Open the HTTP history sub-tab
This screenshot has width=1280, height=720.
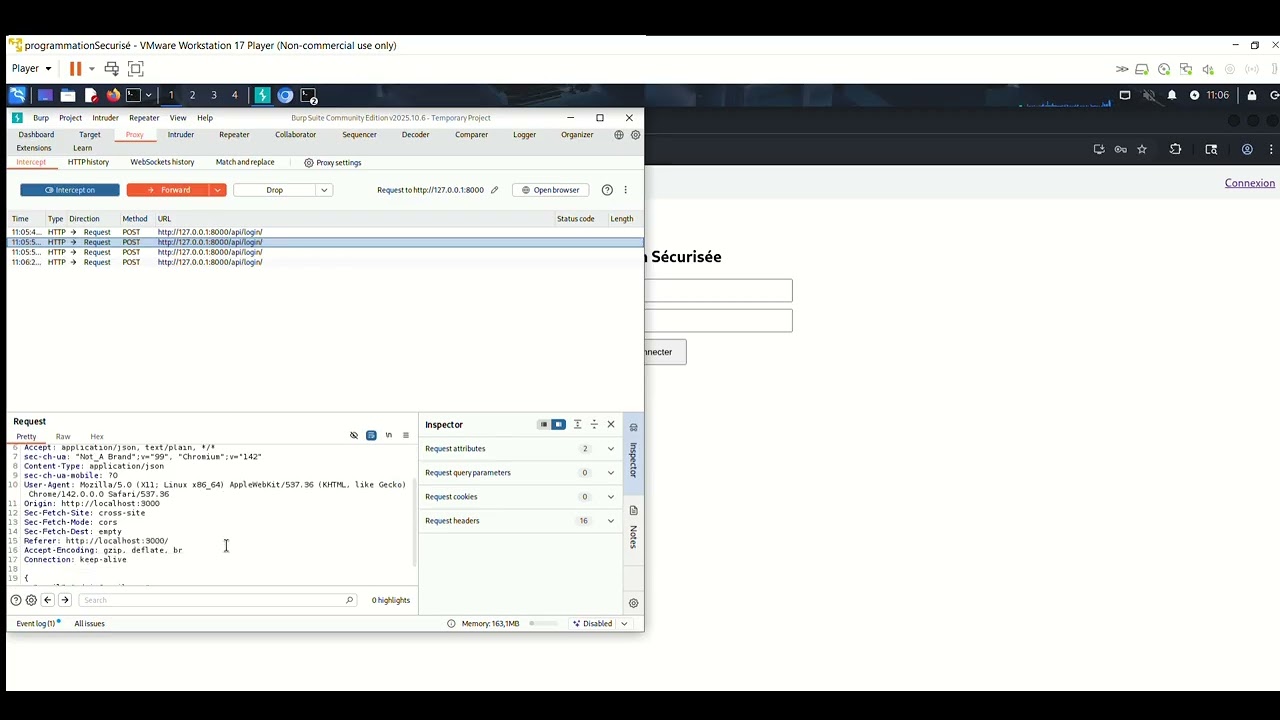click(88, 162)
